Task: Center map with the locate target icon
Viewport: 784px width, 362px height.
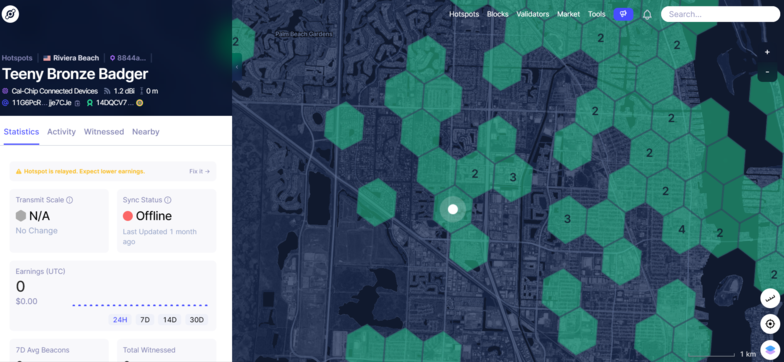Action: (770, 324)
